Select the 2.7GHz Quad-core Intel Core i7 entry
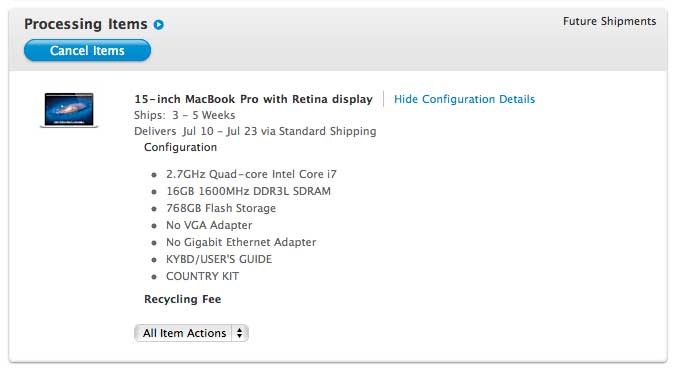The image size is (676, 373). pos(251,174)
